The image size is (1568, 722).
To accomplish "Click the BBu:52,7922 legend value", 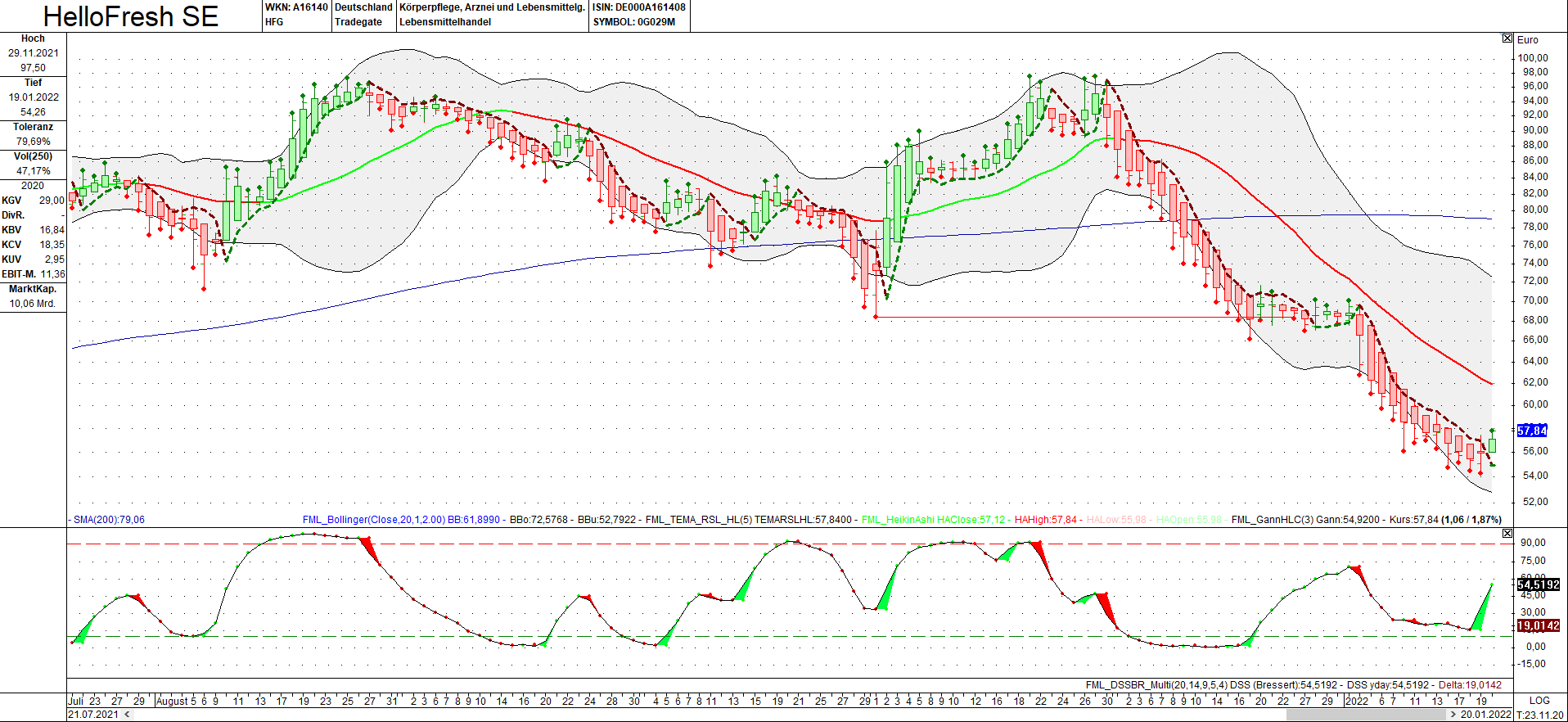I will [x=606, y=520].
